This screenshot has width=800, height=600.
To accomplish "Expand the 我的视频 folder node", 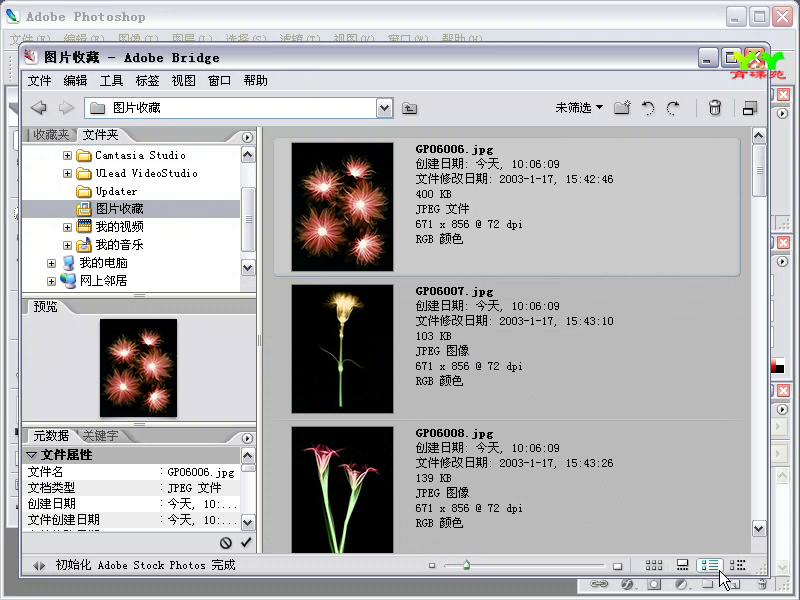I will click(x=67, y=227).
